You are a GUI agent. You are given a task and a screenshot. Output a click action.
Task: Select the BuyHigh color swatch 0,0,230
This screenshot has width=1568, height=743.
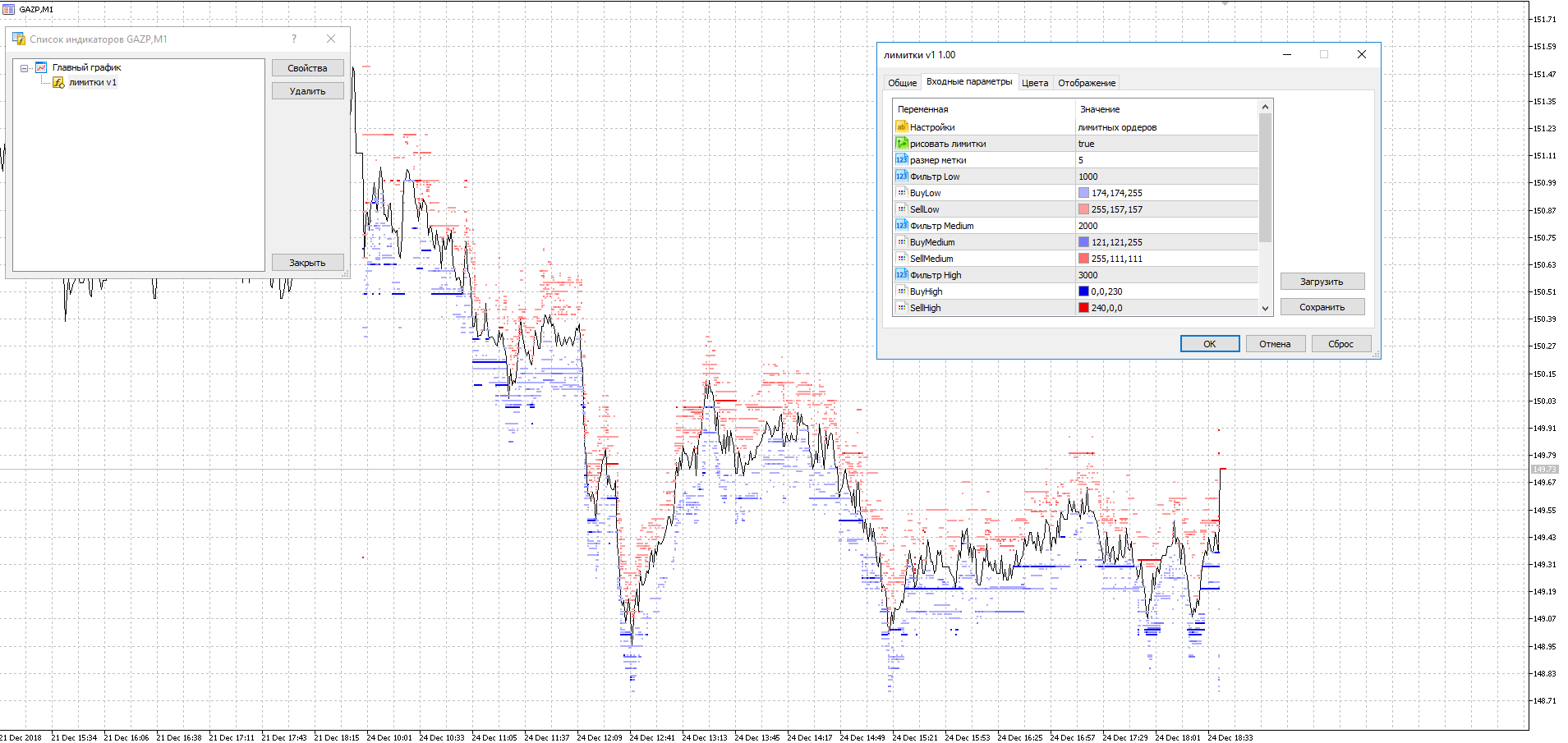coord(1083,291)
